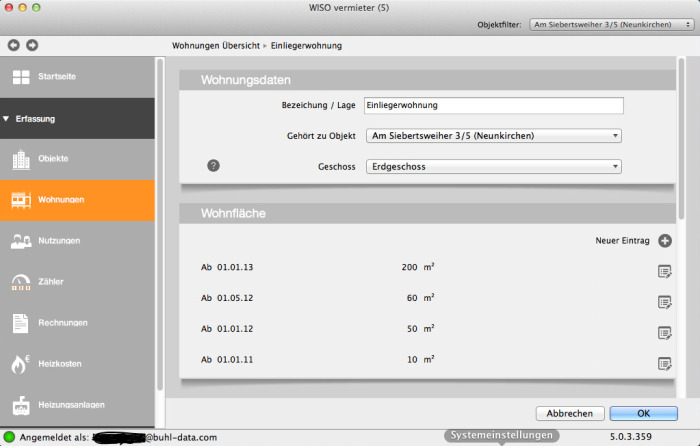Click the Zähler gauge icon
This screenshot has width=700, height=446.
pos(21,282)
